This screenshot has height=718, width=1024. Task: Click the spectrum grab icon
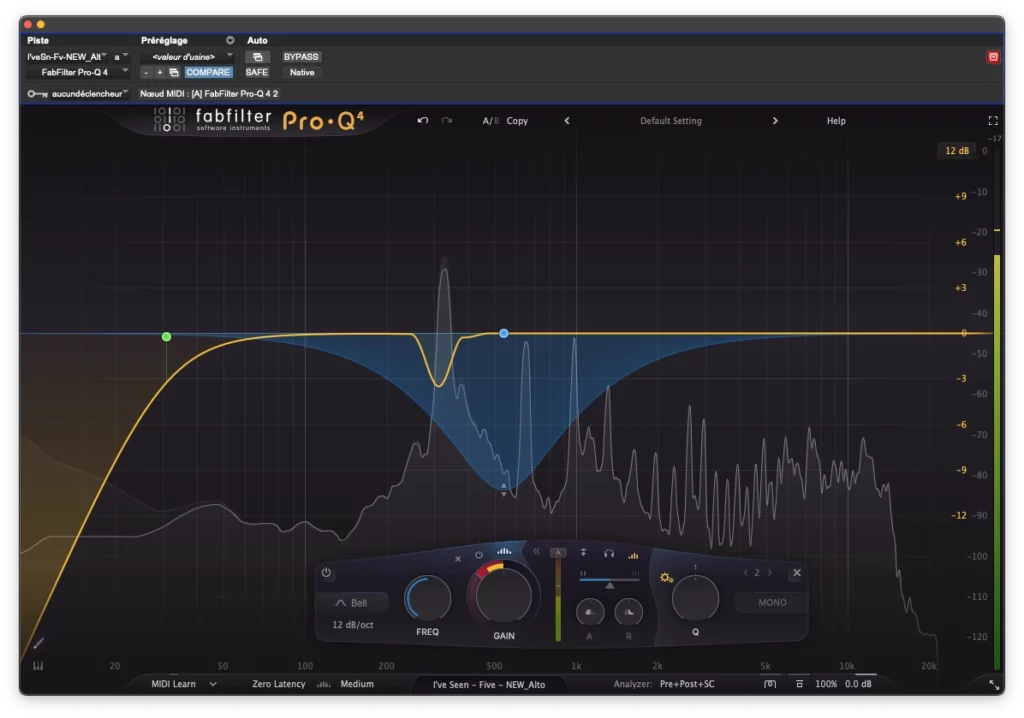770,684
